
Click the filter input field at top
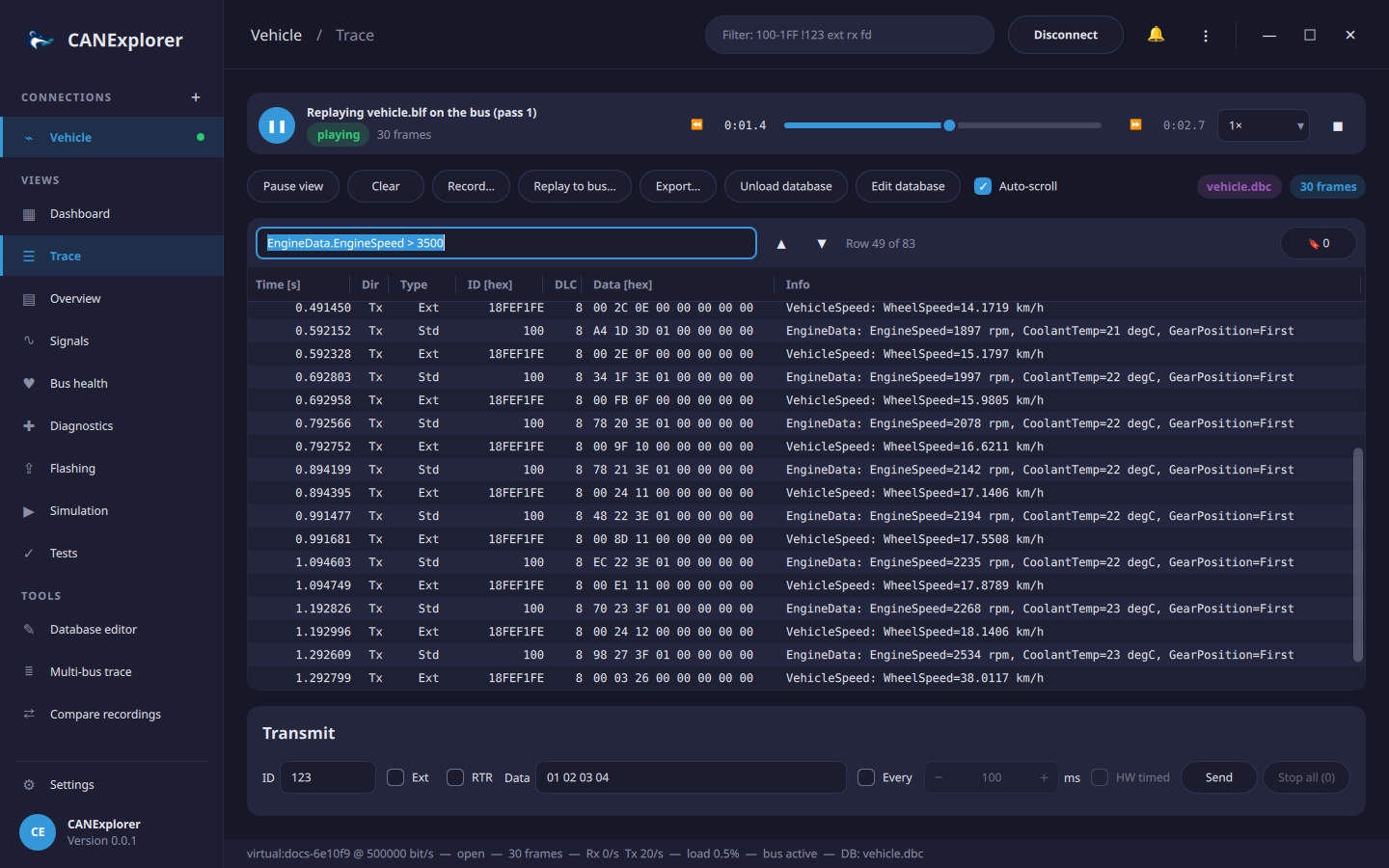tap(850, 35)
